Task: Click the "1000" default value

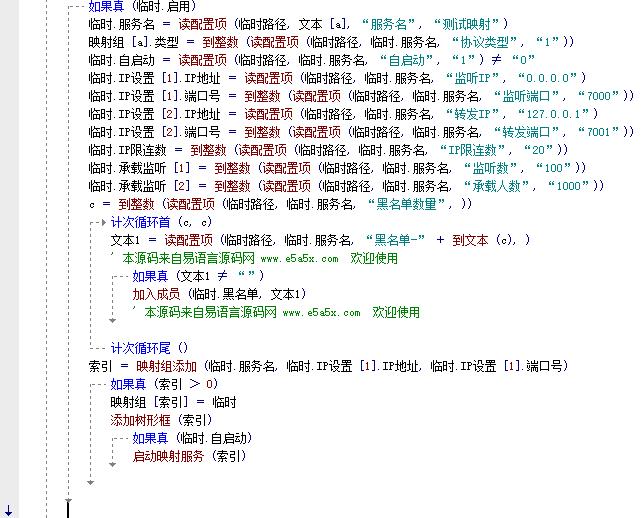Action: pyautogui.click(x=568, y=186)
